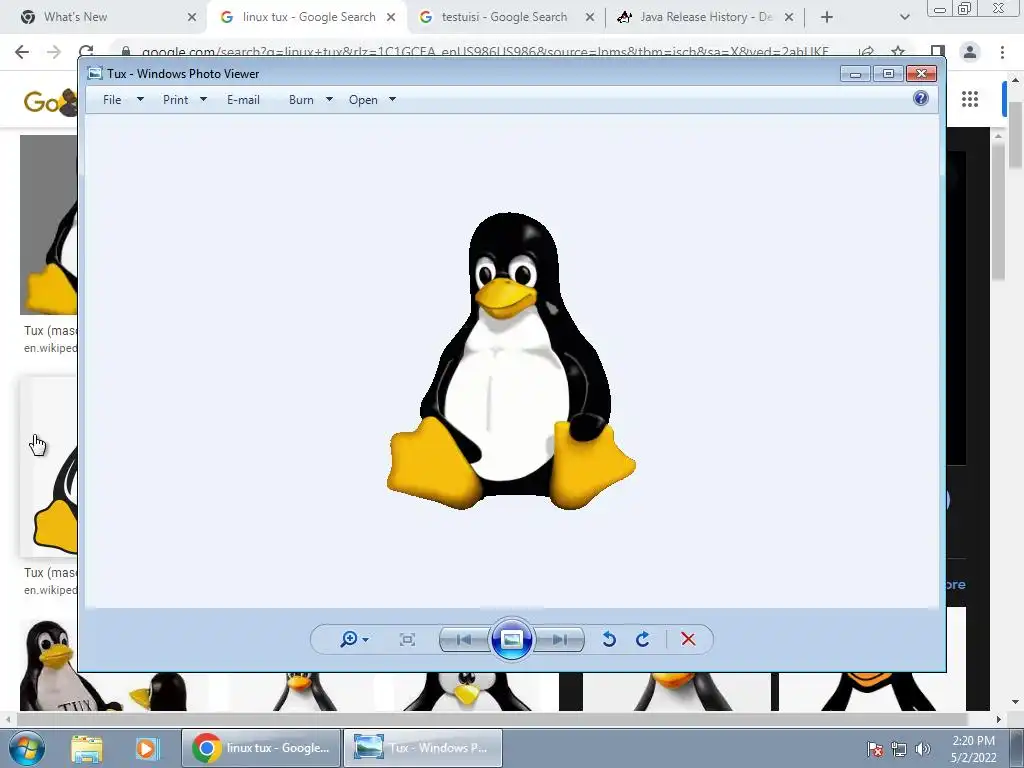Close the testuisi Google Search tab

(590, 18)
